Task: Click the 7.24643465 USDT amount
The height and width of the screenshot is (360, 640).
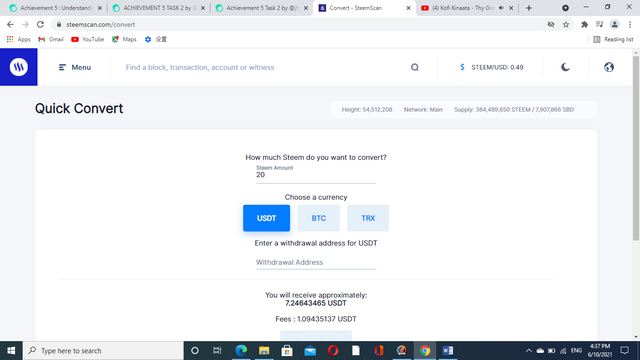Action: coord(316,303)
